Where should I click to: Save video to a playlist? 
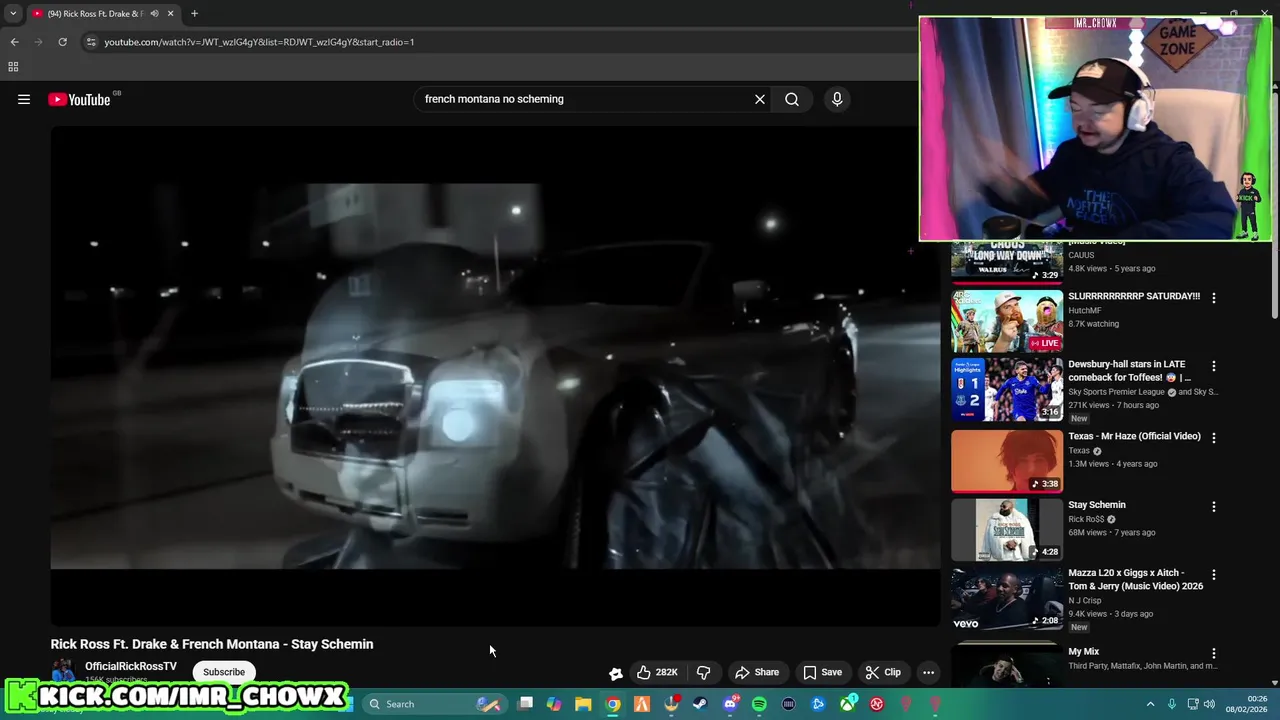(823, 672)
